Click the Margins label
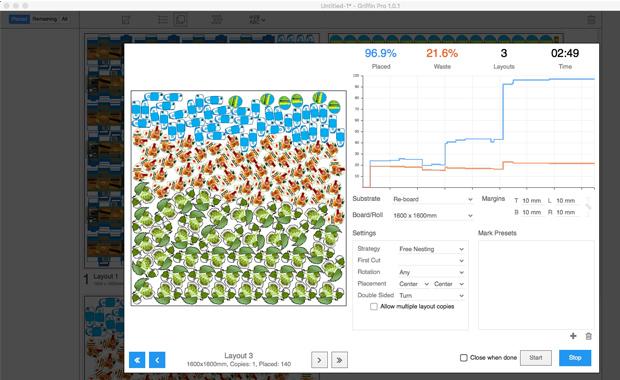 (493, 199)
